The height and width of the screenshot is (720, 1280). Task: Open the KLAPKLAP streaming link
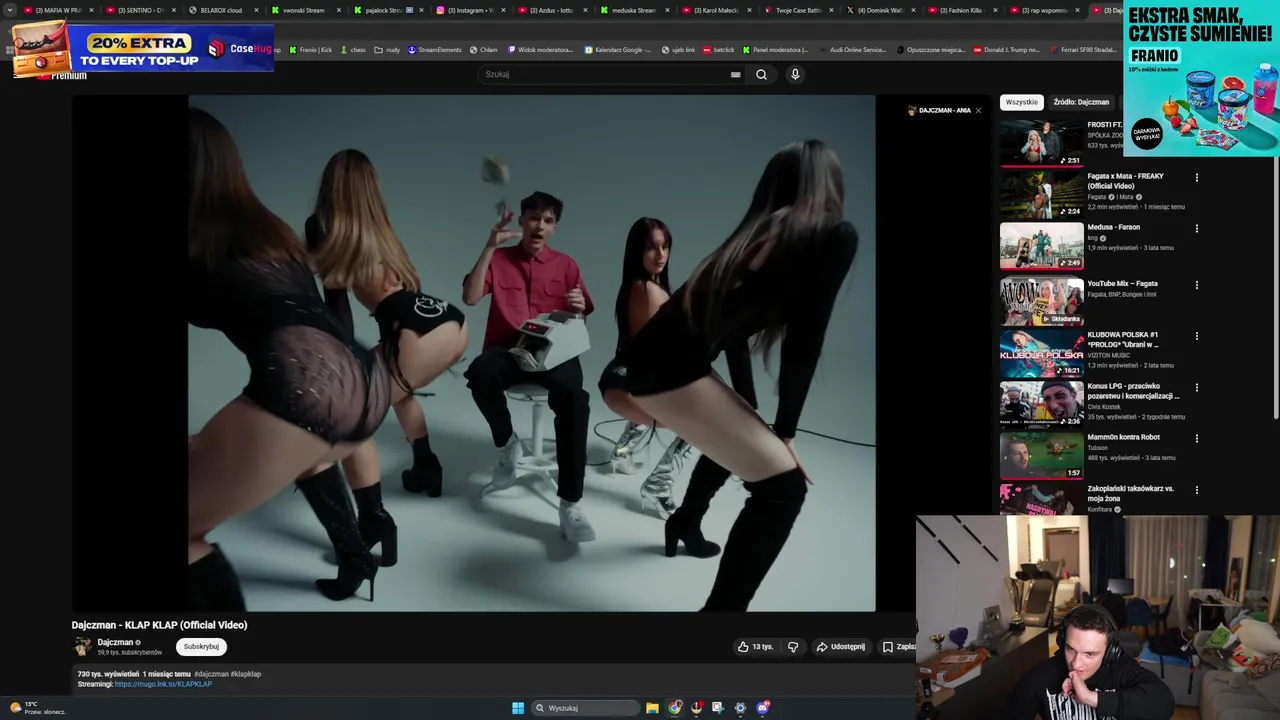tap(163, 684)
